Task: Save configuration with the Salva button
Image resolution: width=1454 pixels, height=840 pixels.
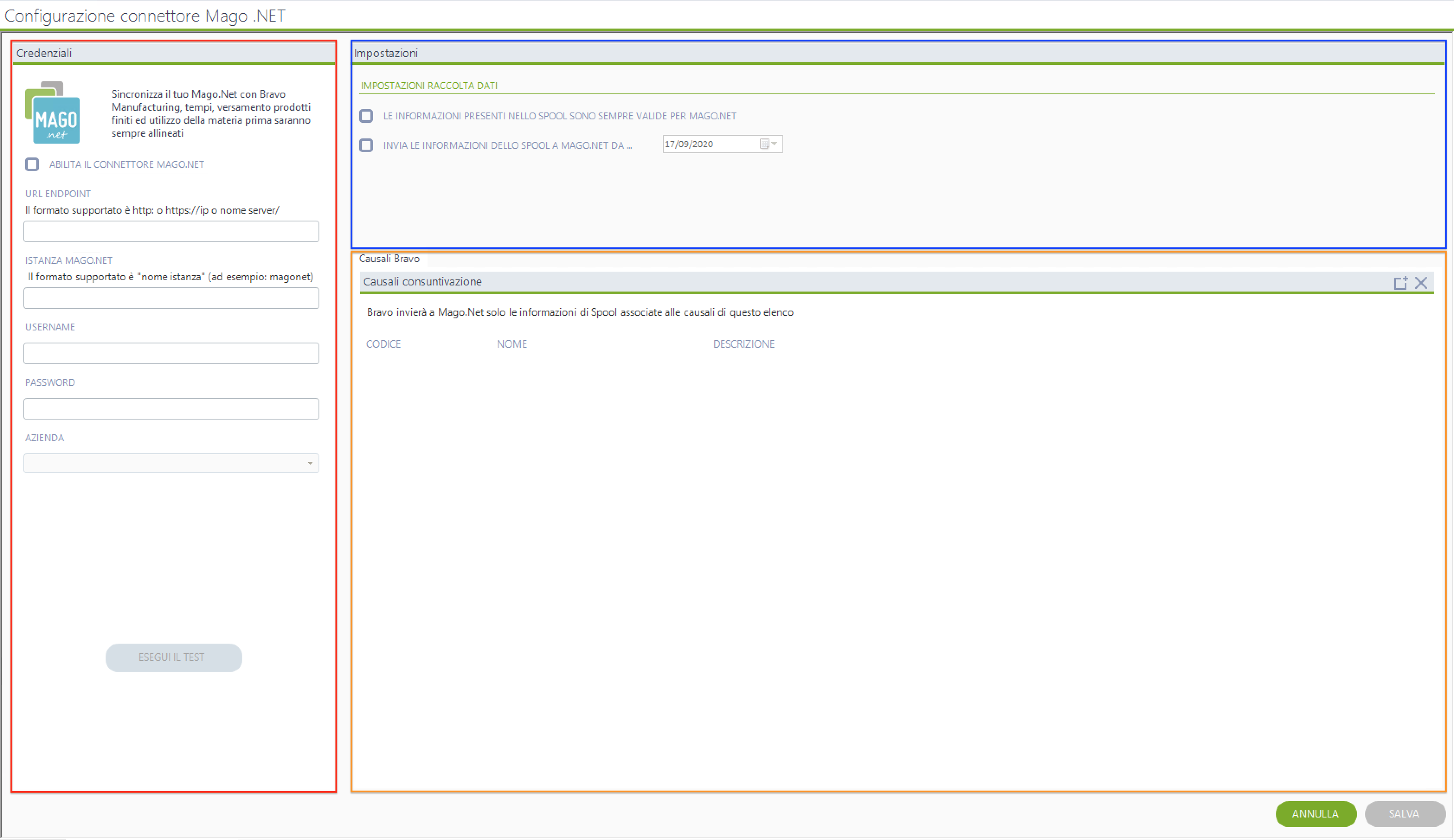Action: [1404, 814]
